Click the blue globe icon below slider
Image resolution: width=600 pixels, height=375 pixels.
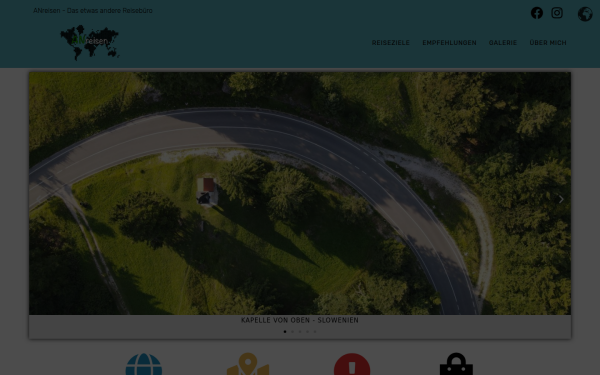[144, 364]
